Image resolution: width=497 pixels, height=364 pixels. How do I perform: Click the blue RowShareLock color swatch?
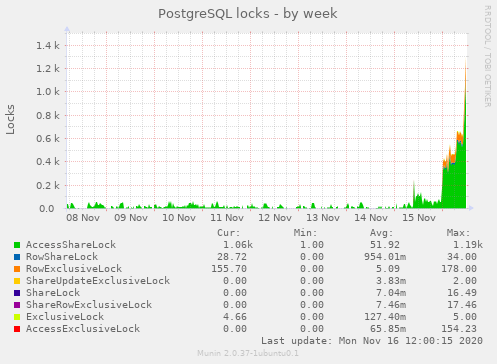pyautogui.click(x=17, y=257)
